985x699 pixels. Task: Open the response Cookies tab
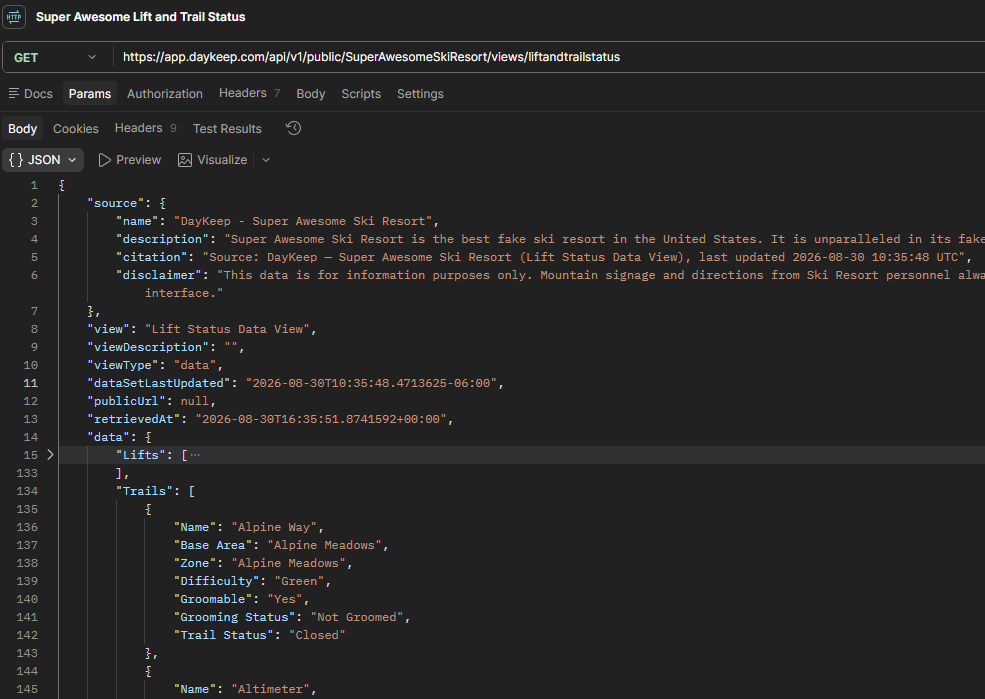coord(76,129)
